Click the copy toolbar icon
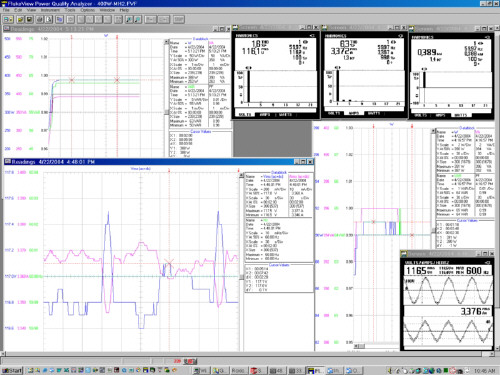 (59, 20)
